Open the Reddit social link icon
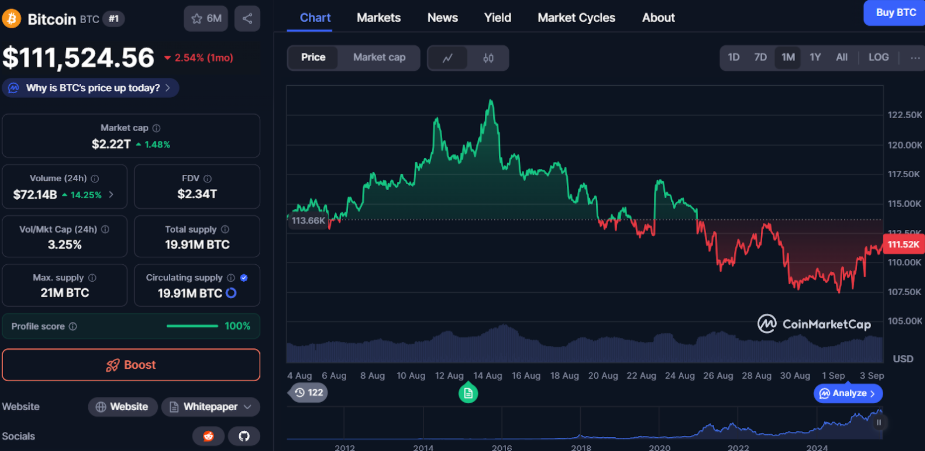The width and height of the screenshot is (925, 451). (208, 436)
